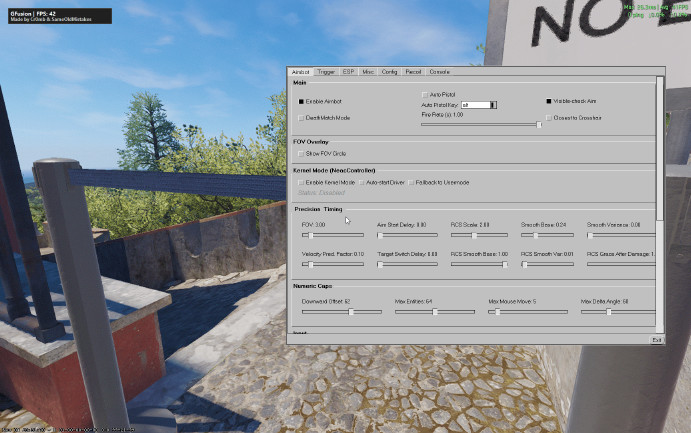Check the Auto Pistol option
The width and height of the screenshot is (691, 433).
(x=424, y=94)
